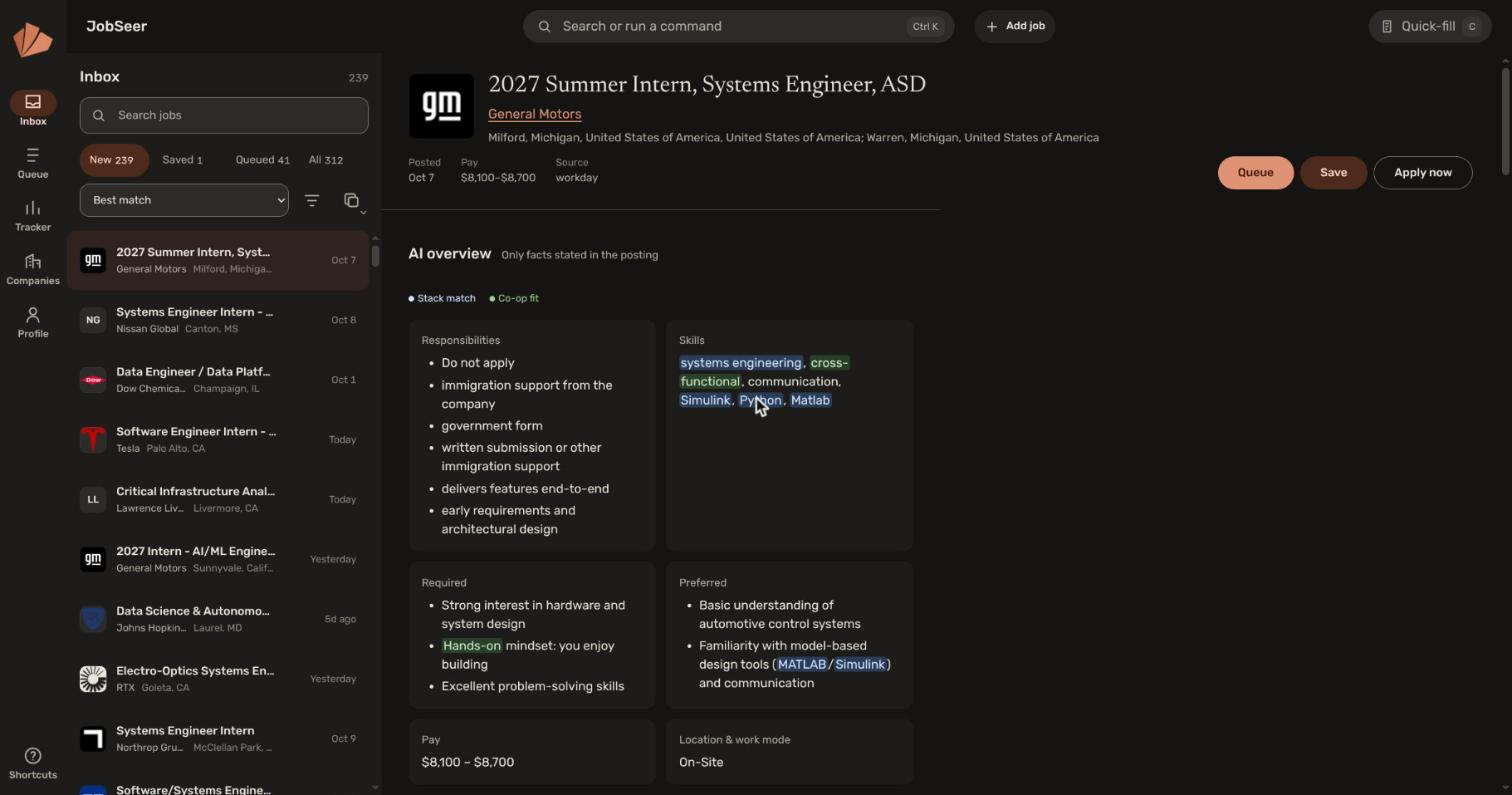Click the Quick-fill button
1512x795 pixels.
1430,26
